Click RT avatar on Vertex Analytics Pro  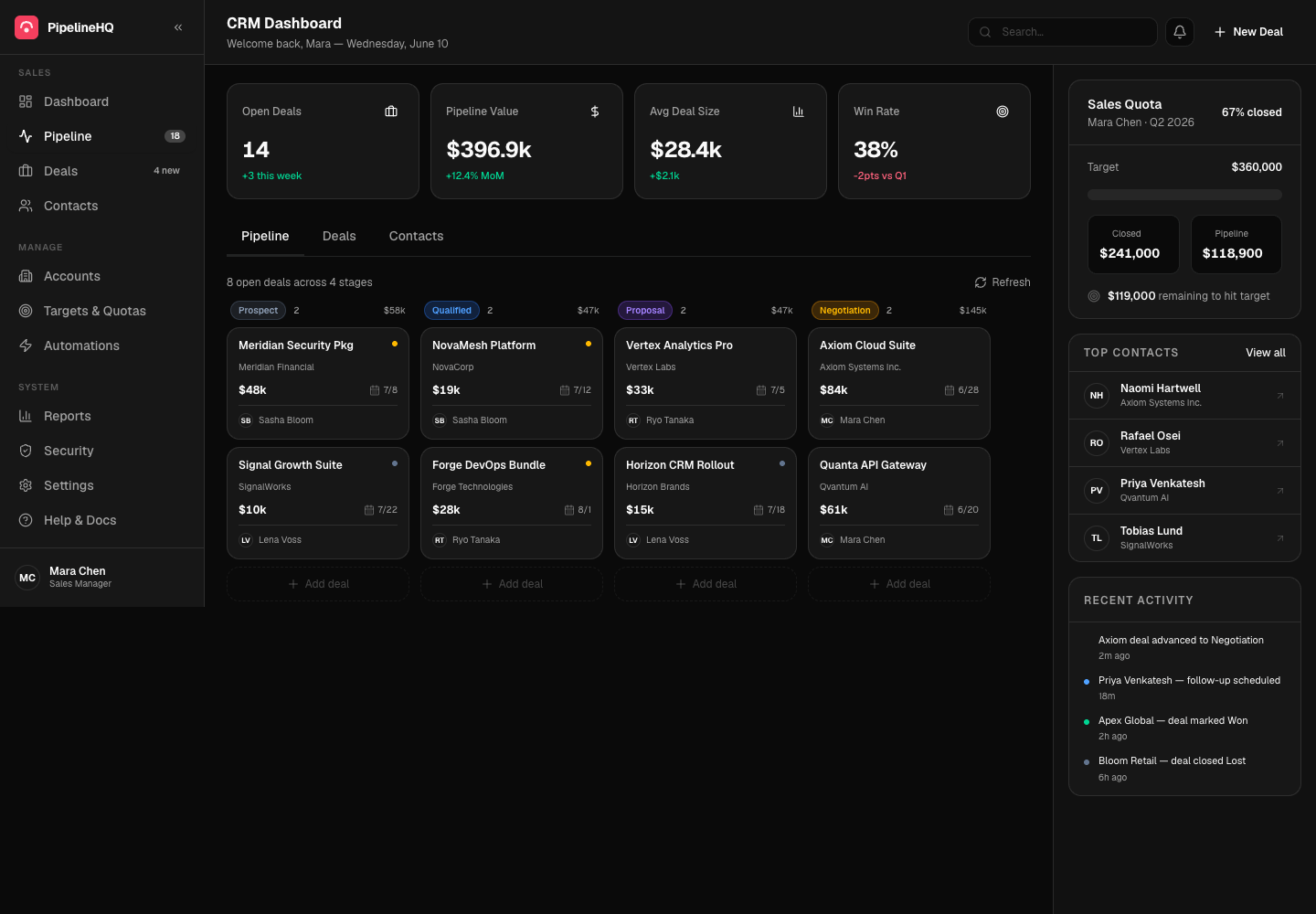tap(633, 420)
